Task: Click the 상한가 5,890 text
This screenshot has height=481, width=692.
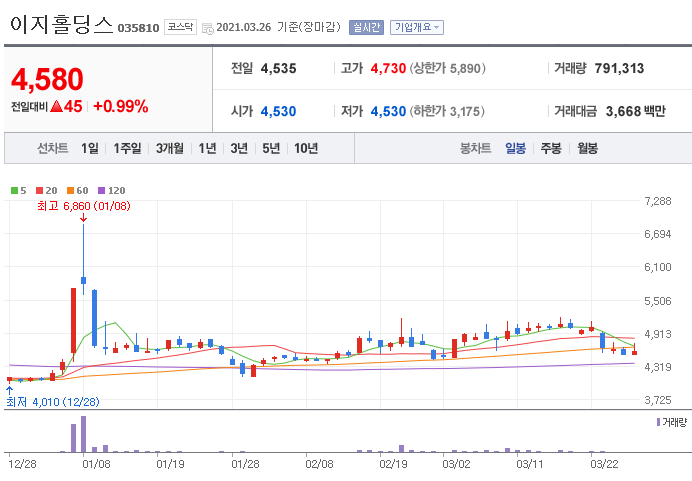Action: (x=448, y=68)
